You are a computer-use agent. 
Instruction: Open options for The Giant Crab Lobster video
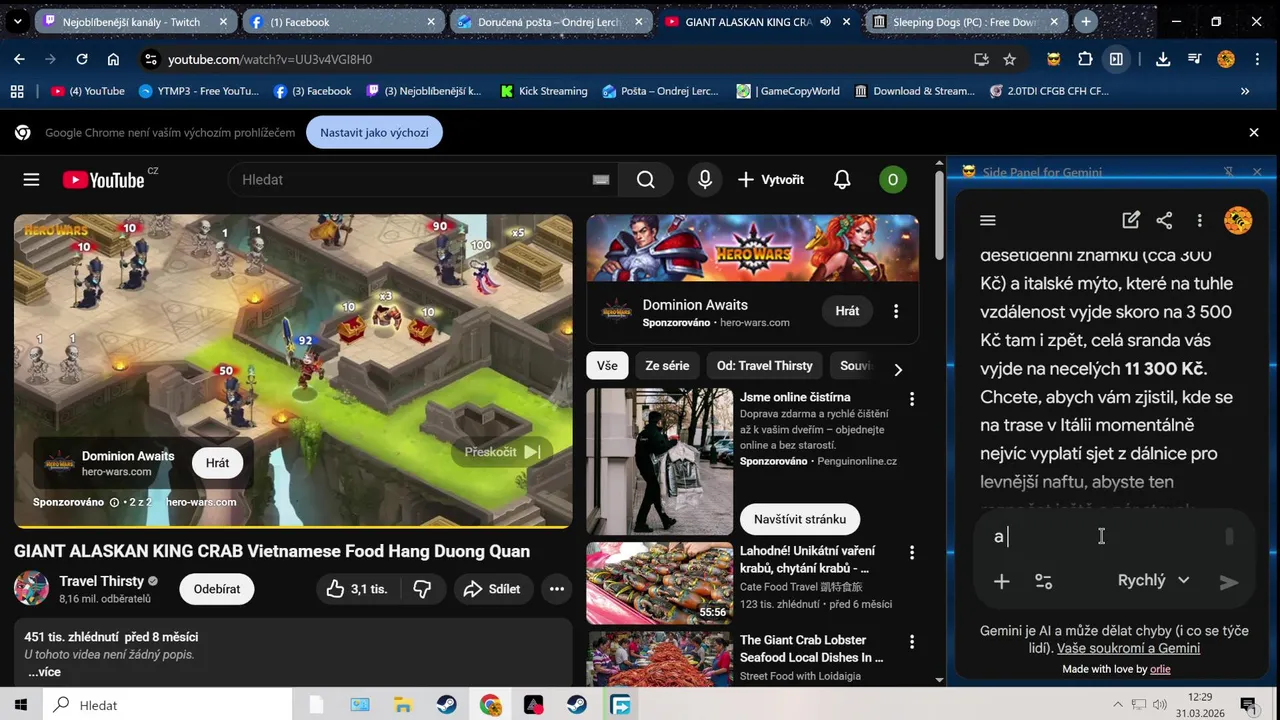pos(911,642)
